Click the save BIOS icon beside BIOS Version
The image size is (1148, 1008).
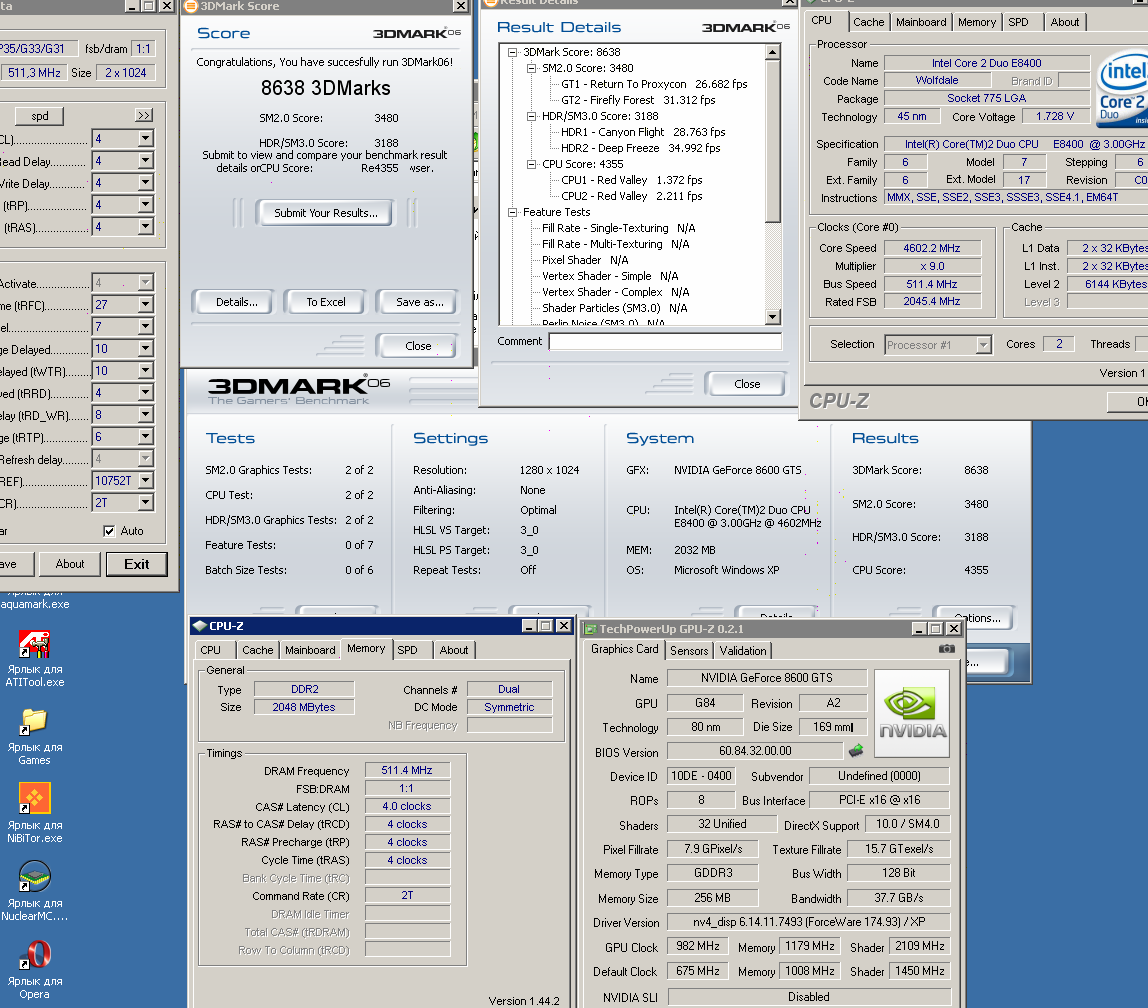click(x=856, y=750)
